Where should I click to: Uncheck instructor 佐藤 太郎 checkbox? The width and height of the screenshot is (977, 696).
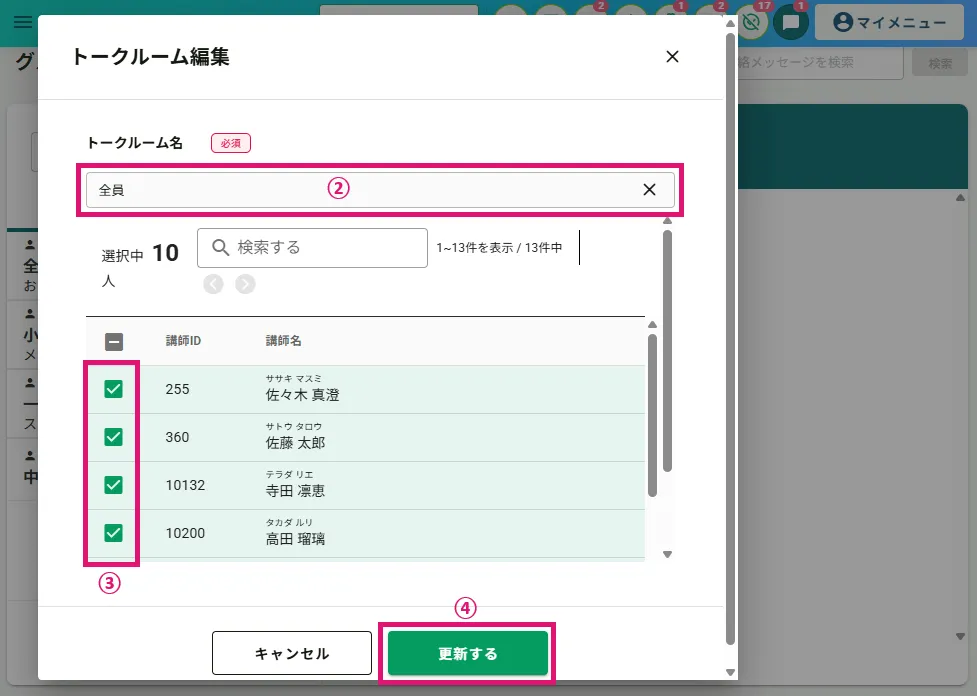114,437
